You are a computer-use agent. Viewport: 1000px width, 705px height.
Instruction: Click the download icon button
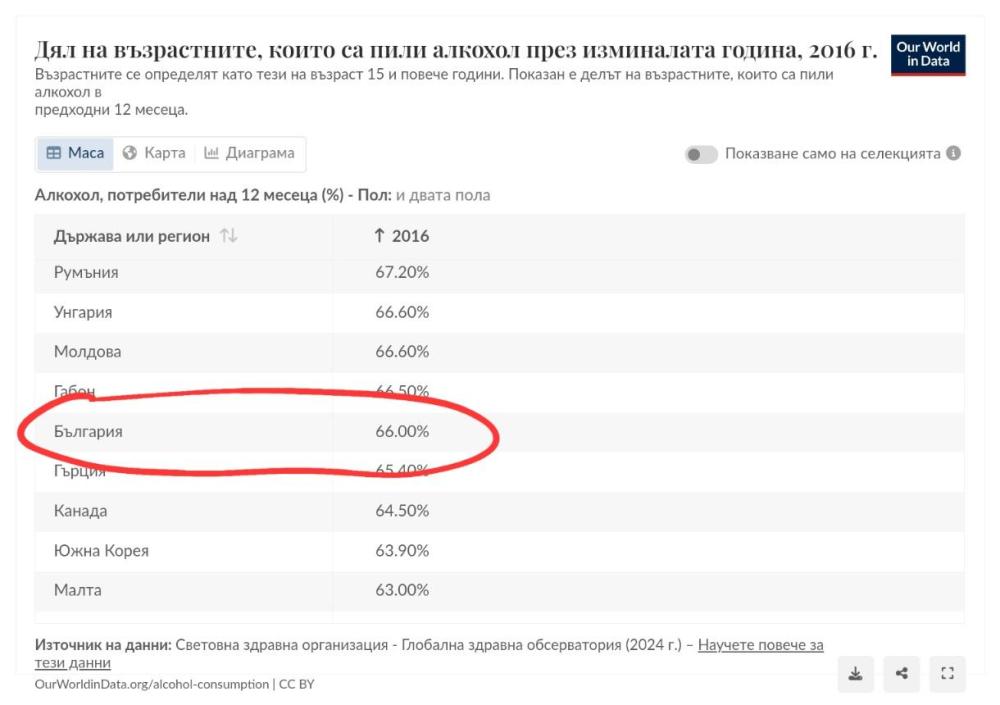[x=855, y=674]
